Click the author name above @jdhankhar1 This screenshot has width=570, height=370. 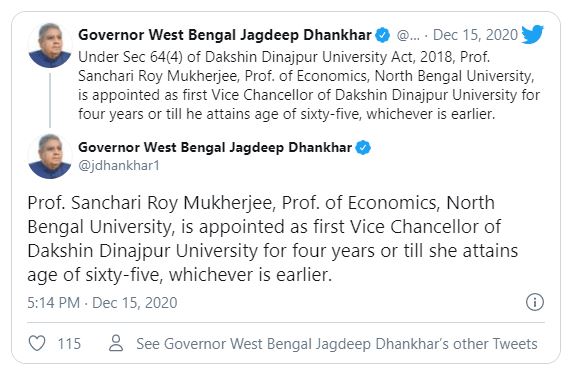click(215, 147)
